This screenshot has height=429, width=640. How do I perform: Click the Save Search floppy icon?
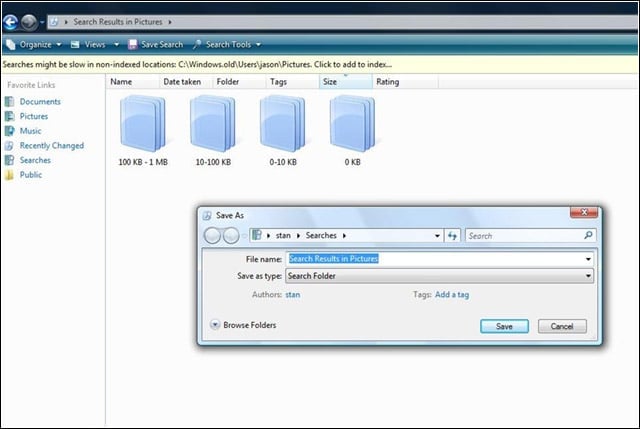pos(132,44)
